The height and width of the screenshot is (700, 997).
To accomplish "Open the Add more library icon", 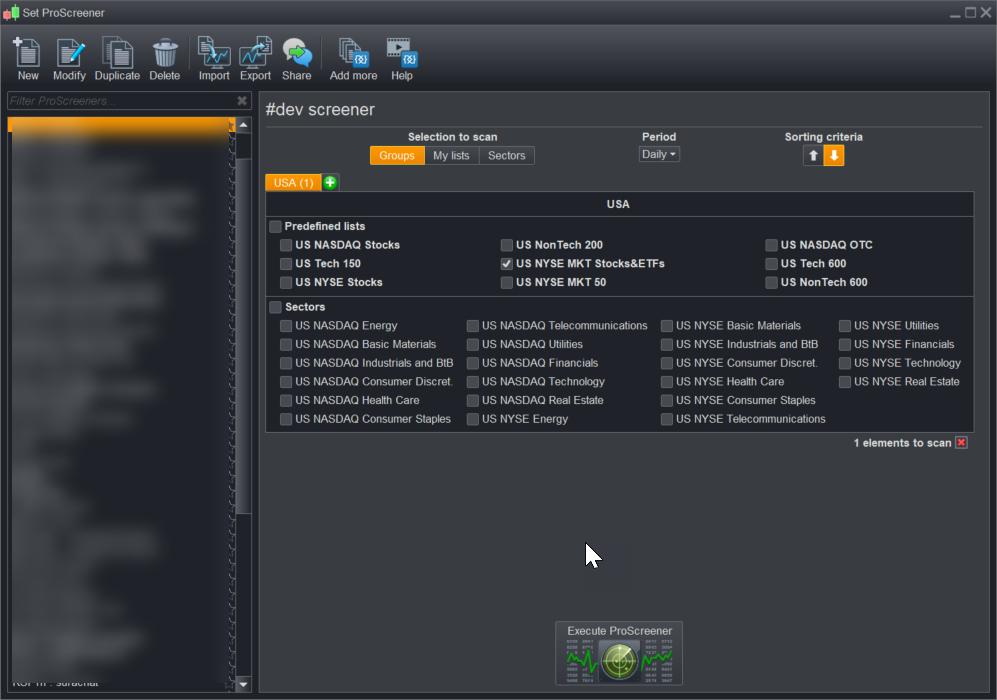I will (x=354, y=58).
